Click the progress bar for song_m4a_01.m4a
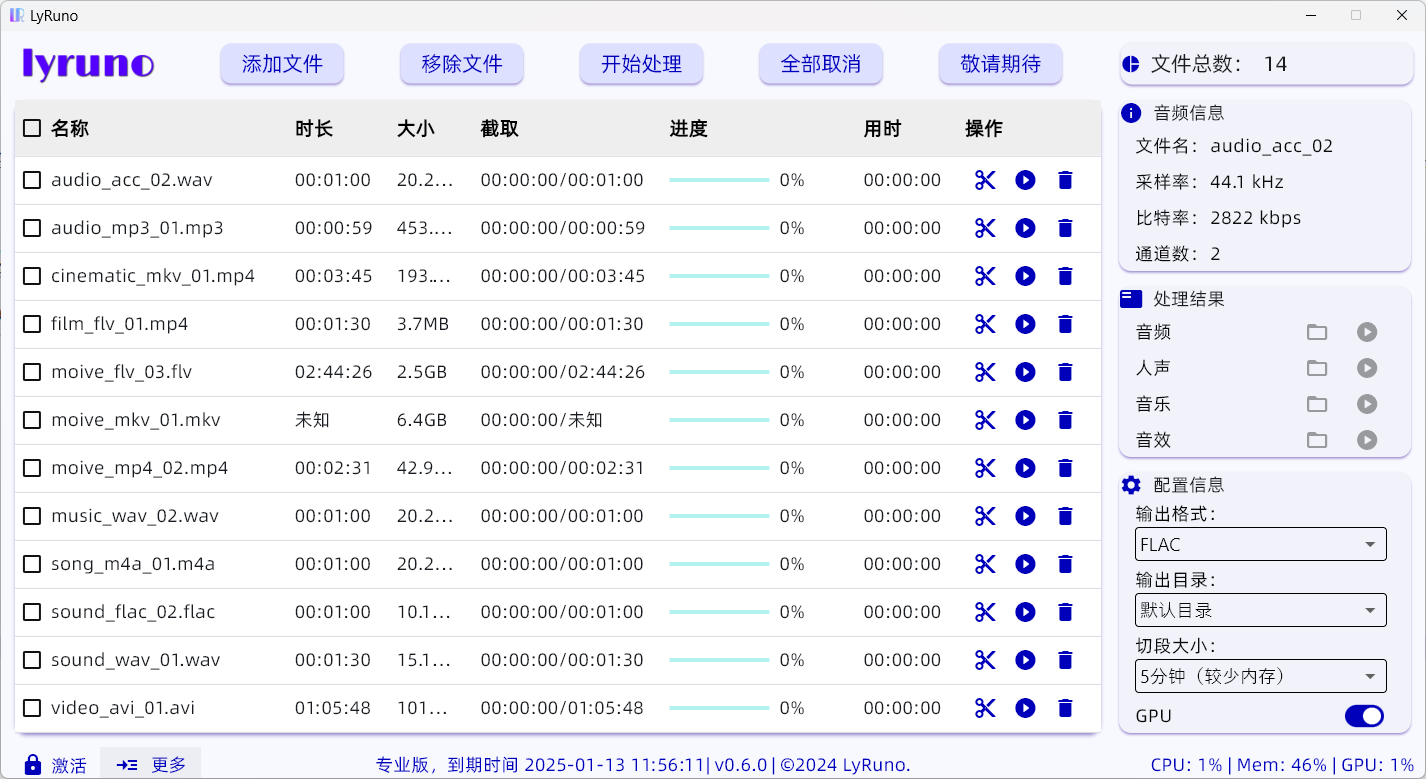This screenshot has width=1426, height=779. [719, 564]
